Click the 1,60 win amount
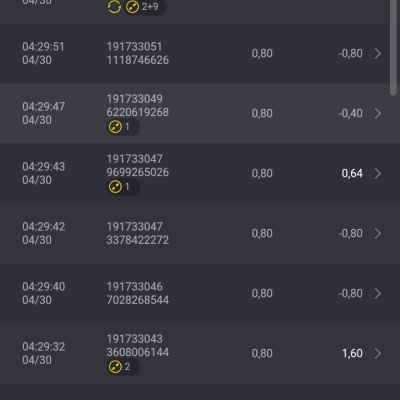The height and width of the screenshot is (400, 400). point(352,353)
